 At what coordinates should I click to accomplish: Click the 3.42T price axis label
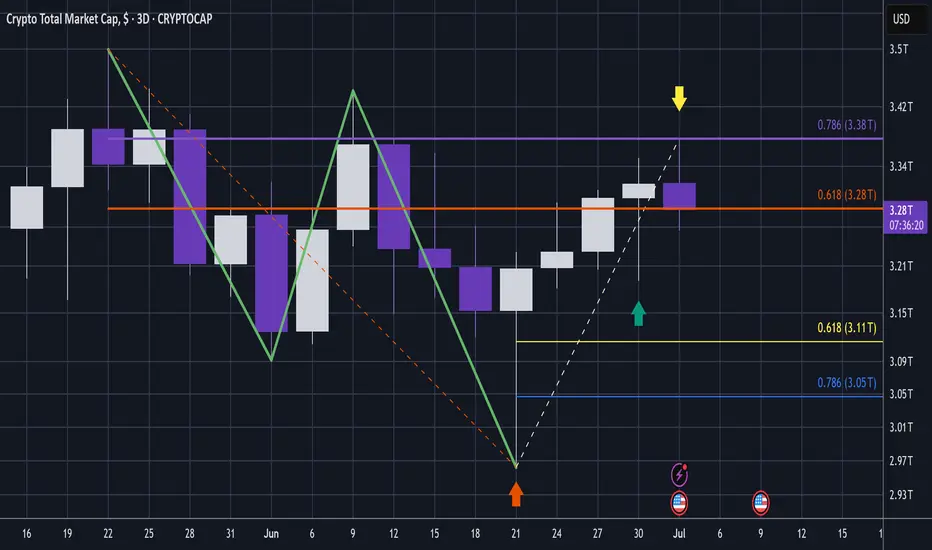click(900, 107)
